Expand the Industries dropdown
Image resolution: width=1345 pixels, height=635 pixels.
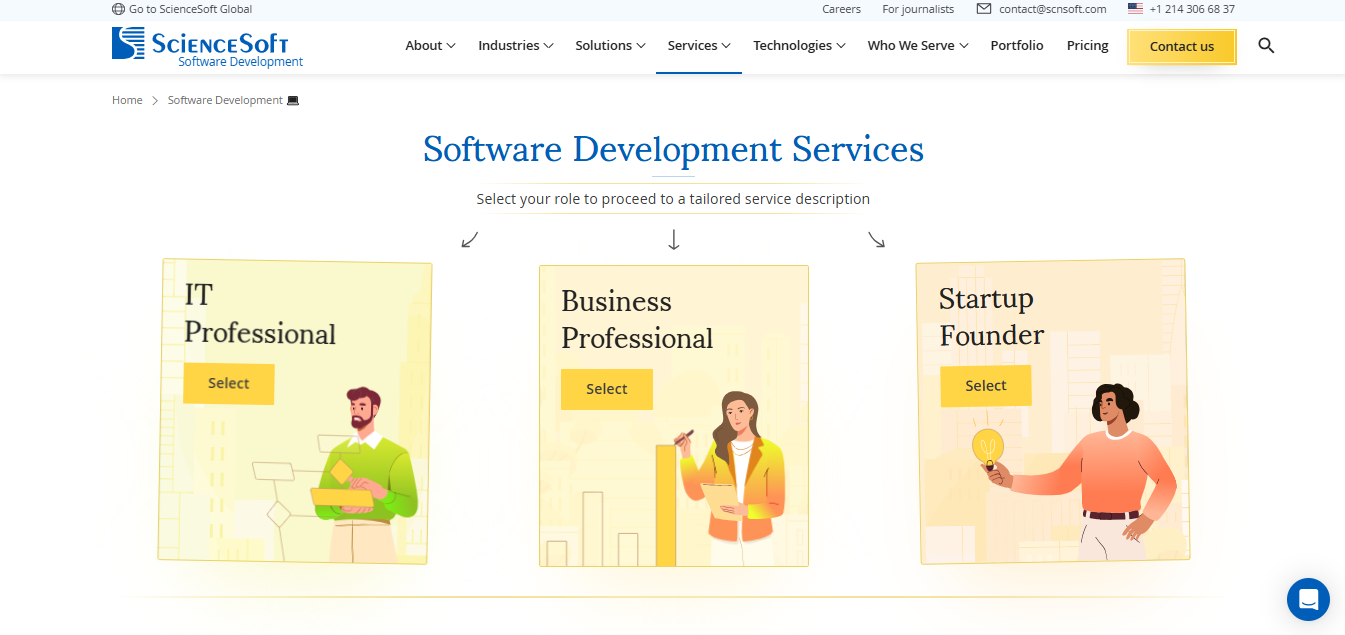[515, 45]
